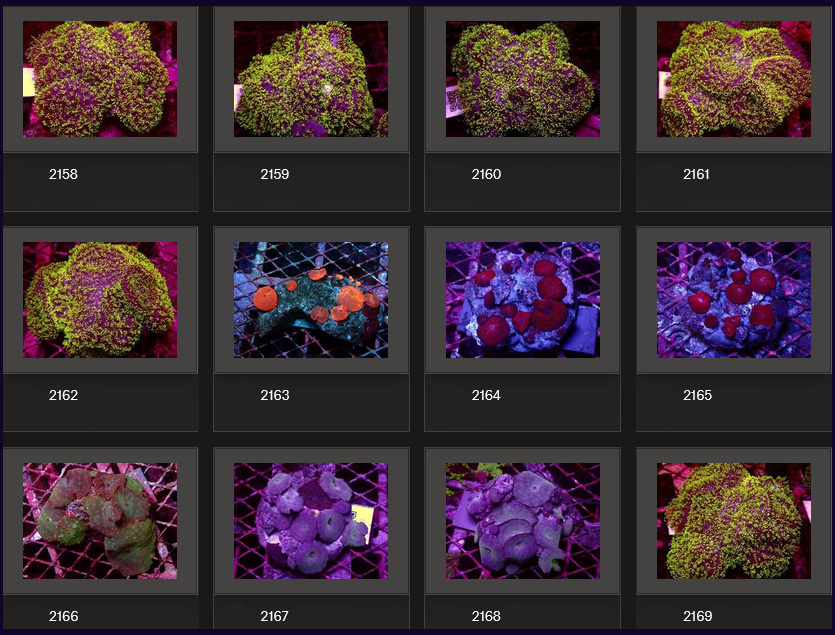835x635 pixels.
Task: Open coral thumbnail 2159
Action: point(311,79)
